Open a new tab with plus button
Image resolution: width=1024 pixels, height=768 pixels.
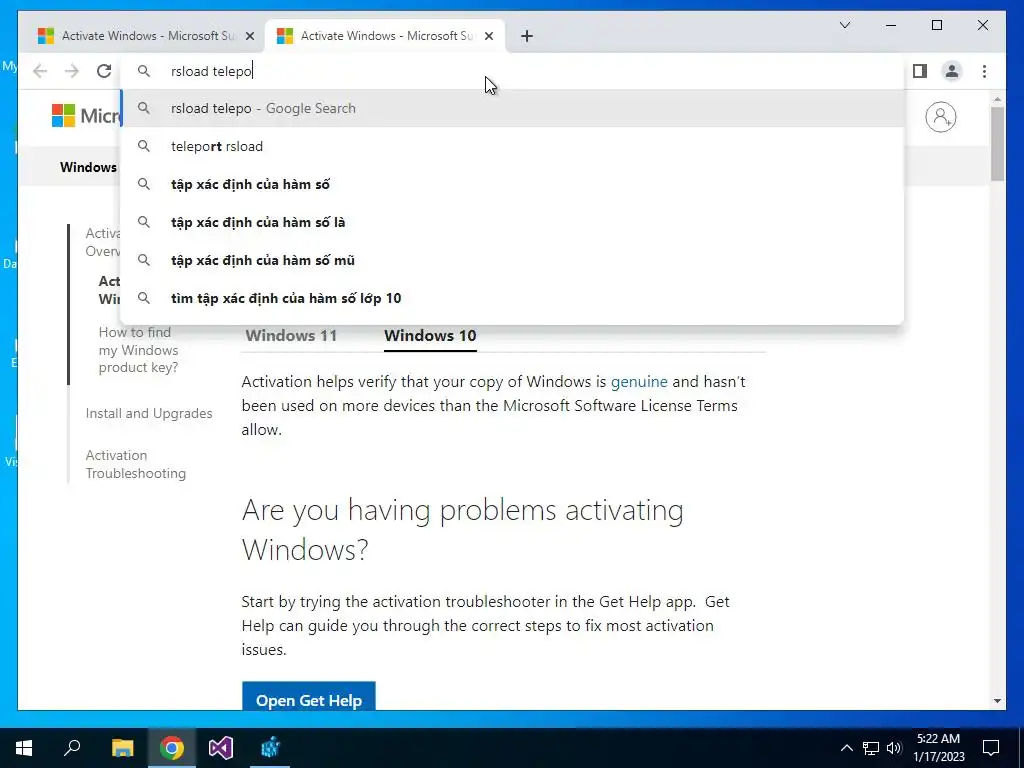pos(527,36)
